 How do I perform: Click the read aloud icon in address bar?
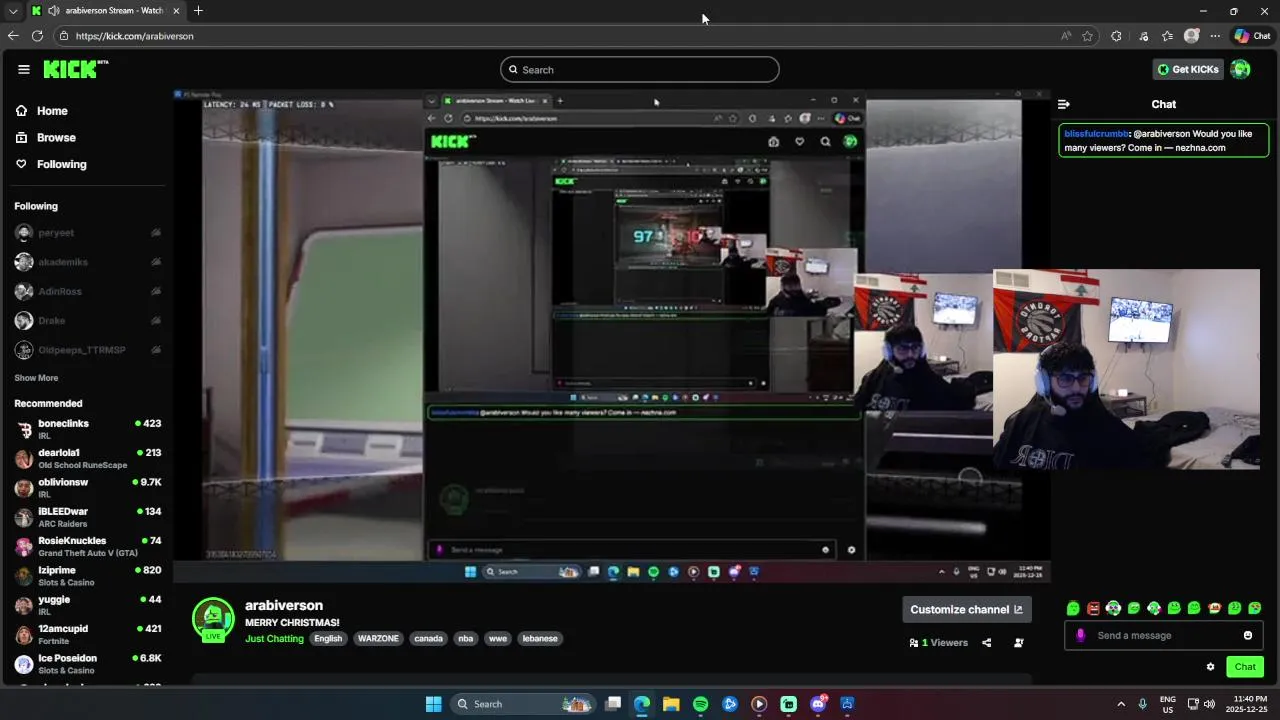click(x=1066, y=36)
